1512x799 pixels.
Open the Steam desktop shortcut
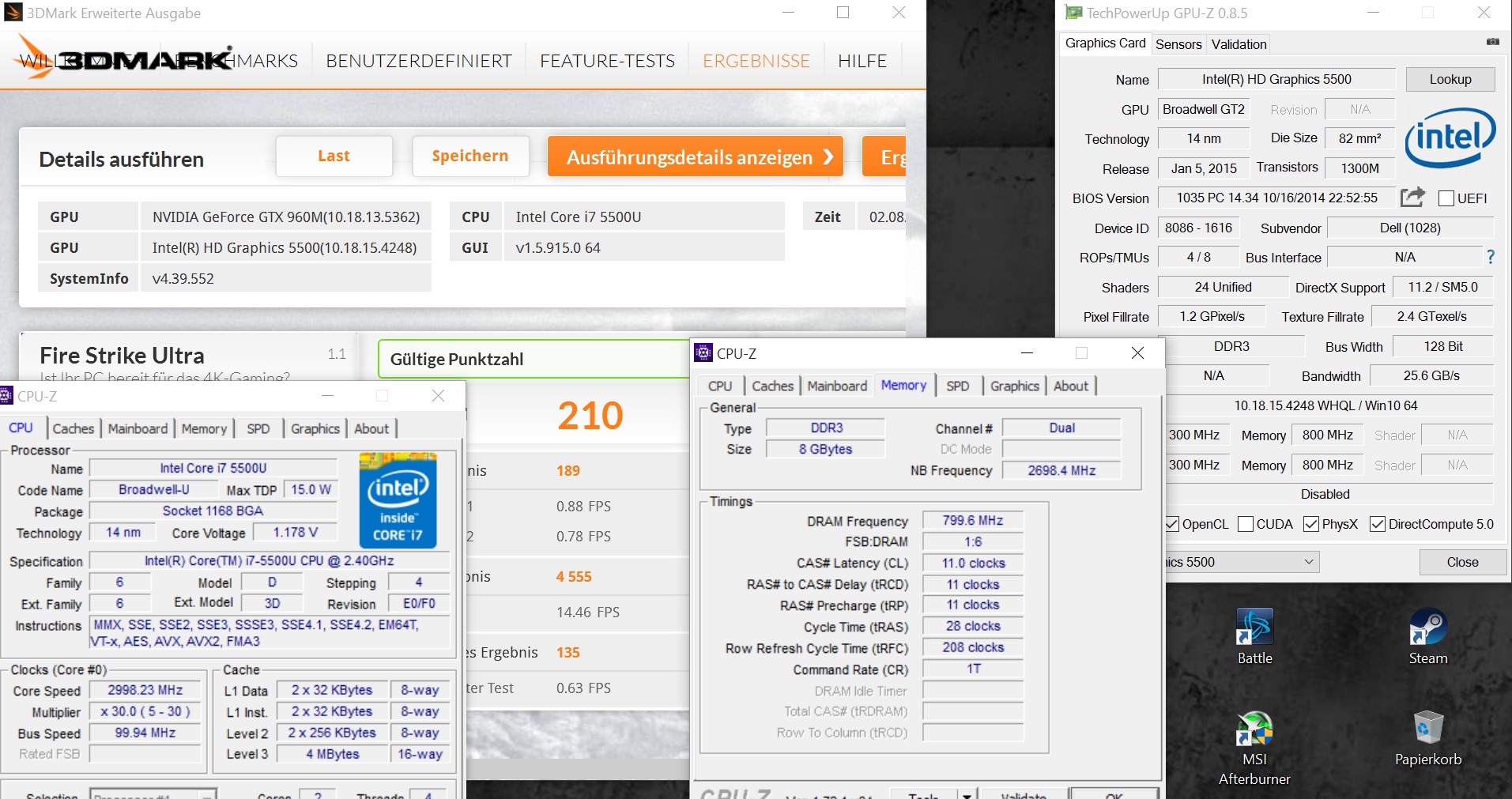tap(1427, 637)
